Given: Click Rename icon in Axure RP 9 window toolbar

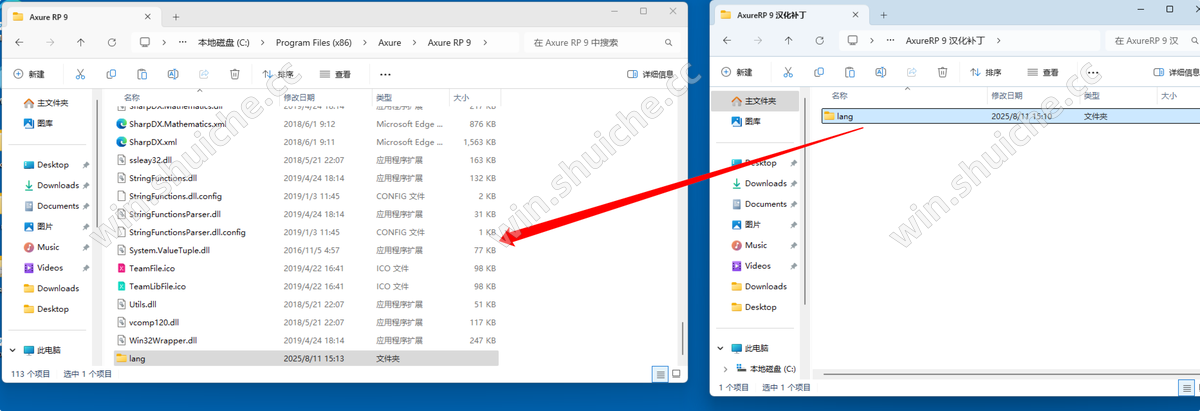Looking at the screenshot, I should pyautogui.click(x=173, y=74).
